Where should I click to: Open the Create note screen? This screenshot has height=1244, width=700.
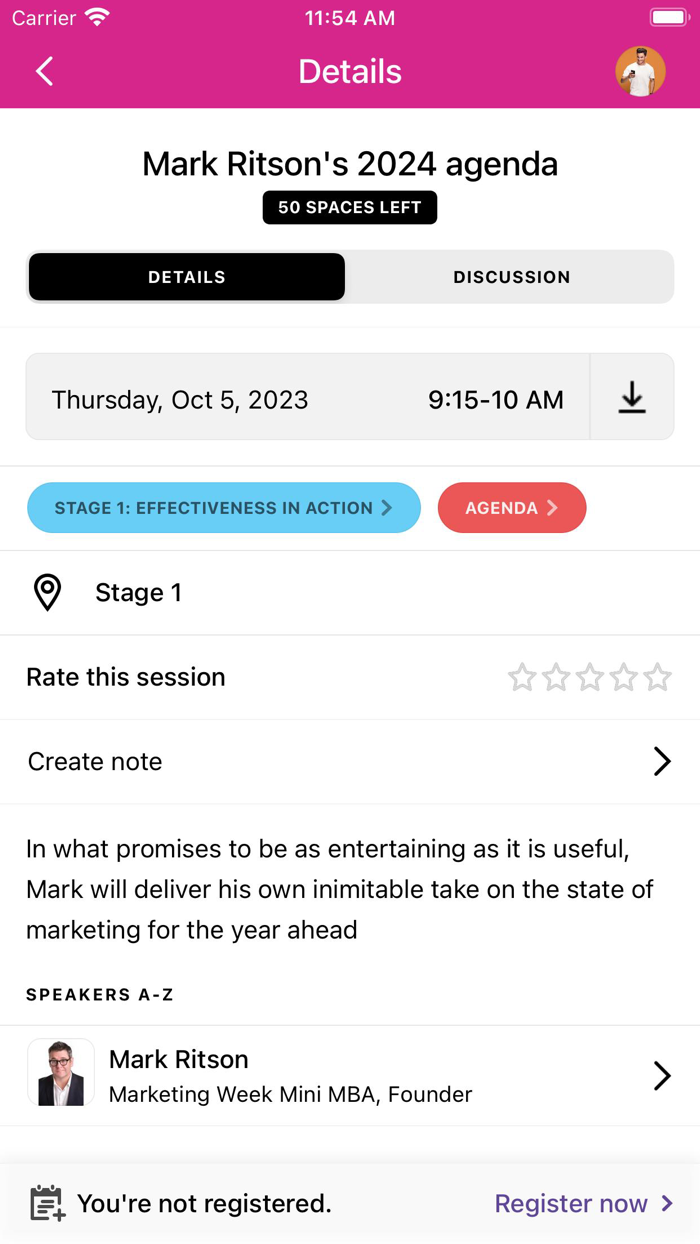click(x=350, y=761)
